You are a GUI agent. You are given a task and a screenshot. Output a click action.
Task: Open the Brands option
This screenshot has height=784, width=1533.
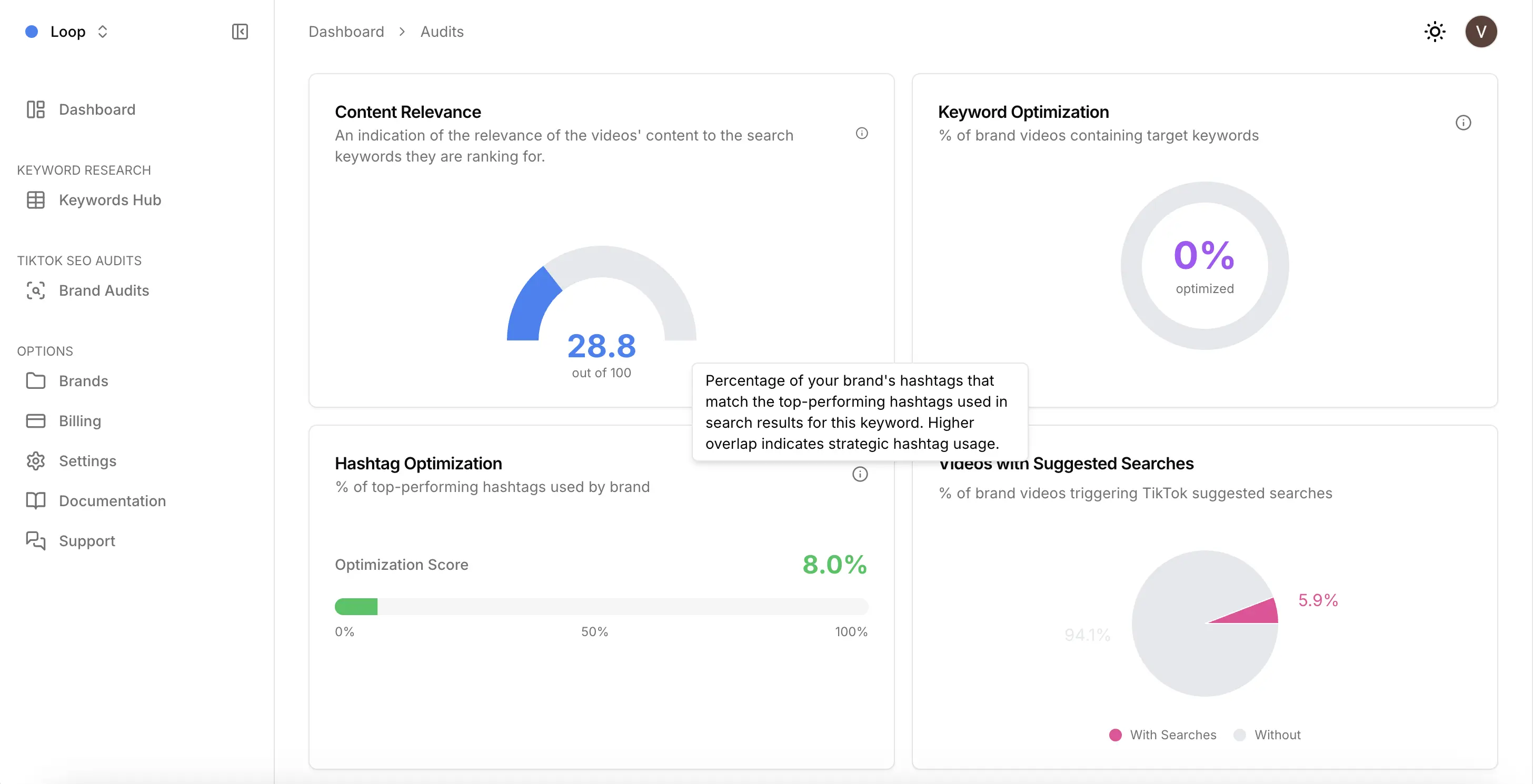coord(83,381)
